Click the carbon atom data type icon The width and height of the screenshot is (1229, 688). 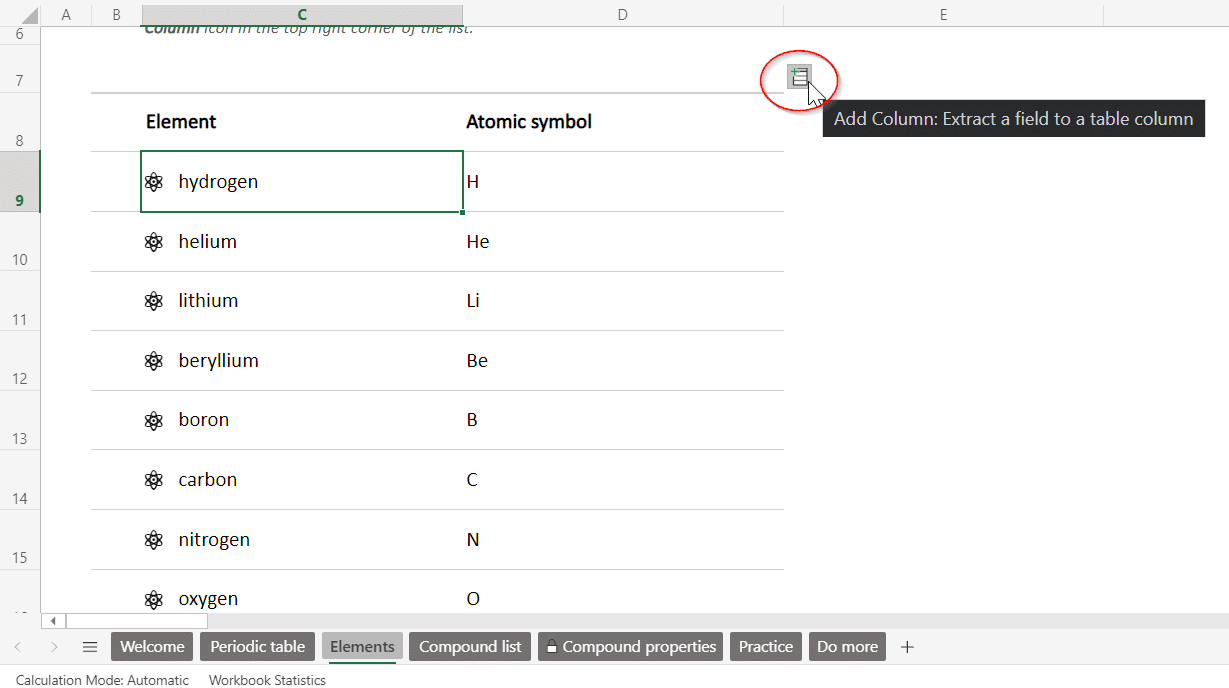pos(154,480)
